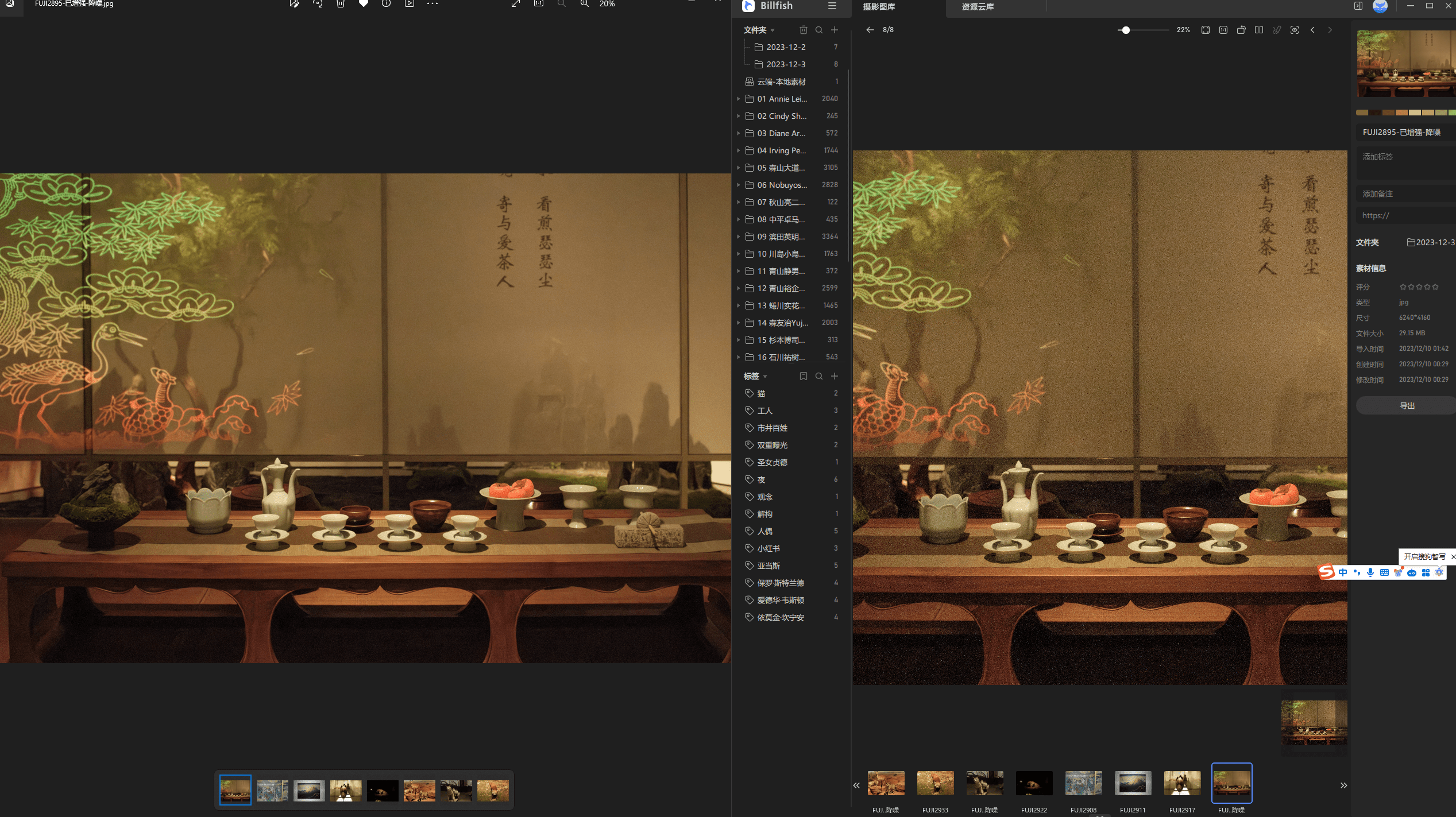Open the 2023-12-3 folder link in info panel
The width and height of the screenshot is (1456, 817).
(1431, 242)
